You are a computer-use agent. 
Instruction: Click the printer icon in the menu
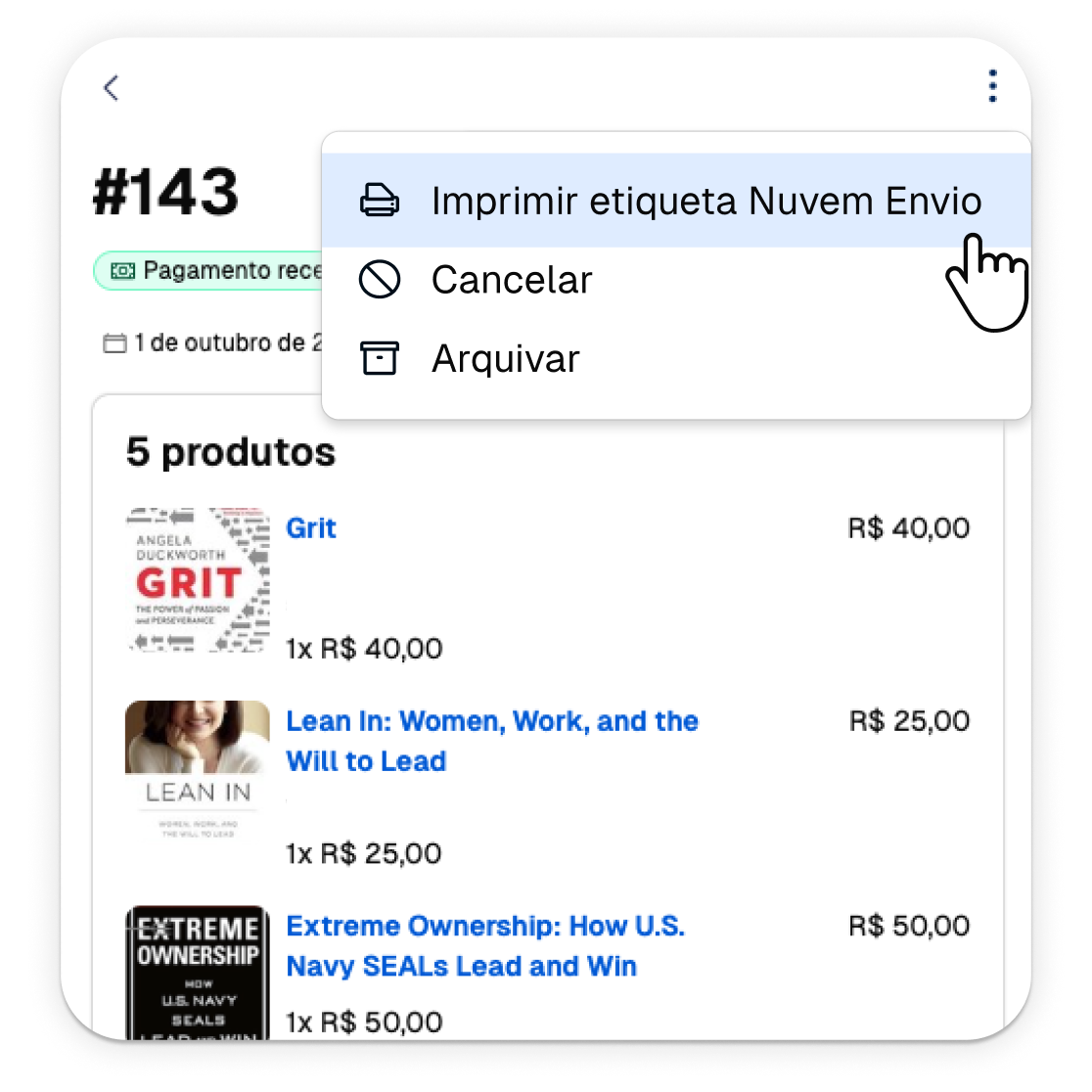tap(380, 201)
